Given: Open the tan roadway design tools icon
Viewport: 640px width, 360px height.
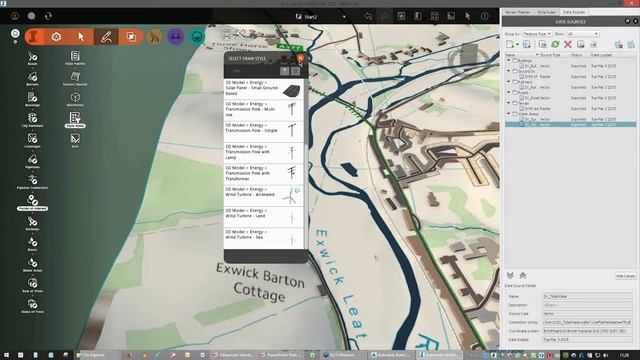Looking at the screenshot, I should [154, 37].
